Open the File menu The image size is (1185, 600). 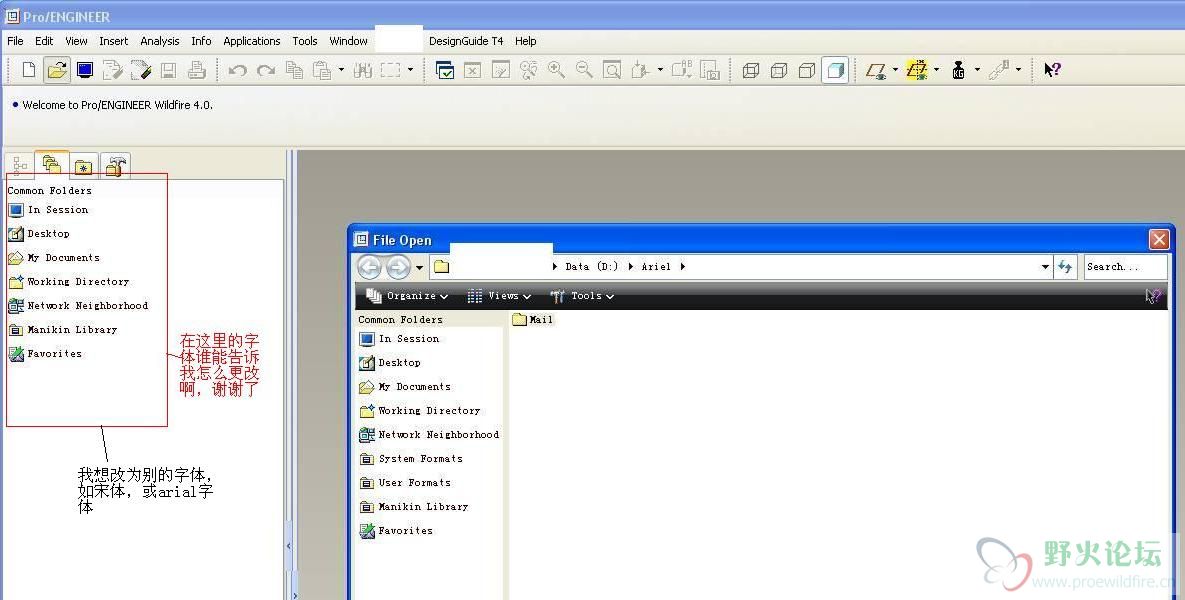(15, 41)
